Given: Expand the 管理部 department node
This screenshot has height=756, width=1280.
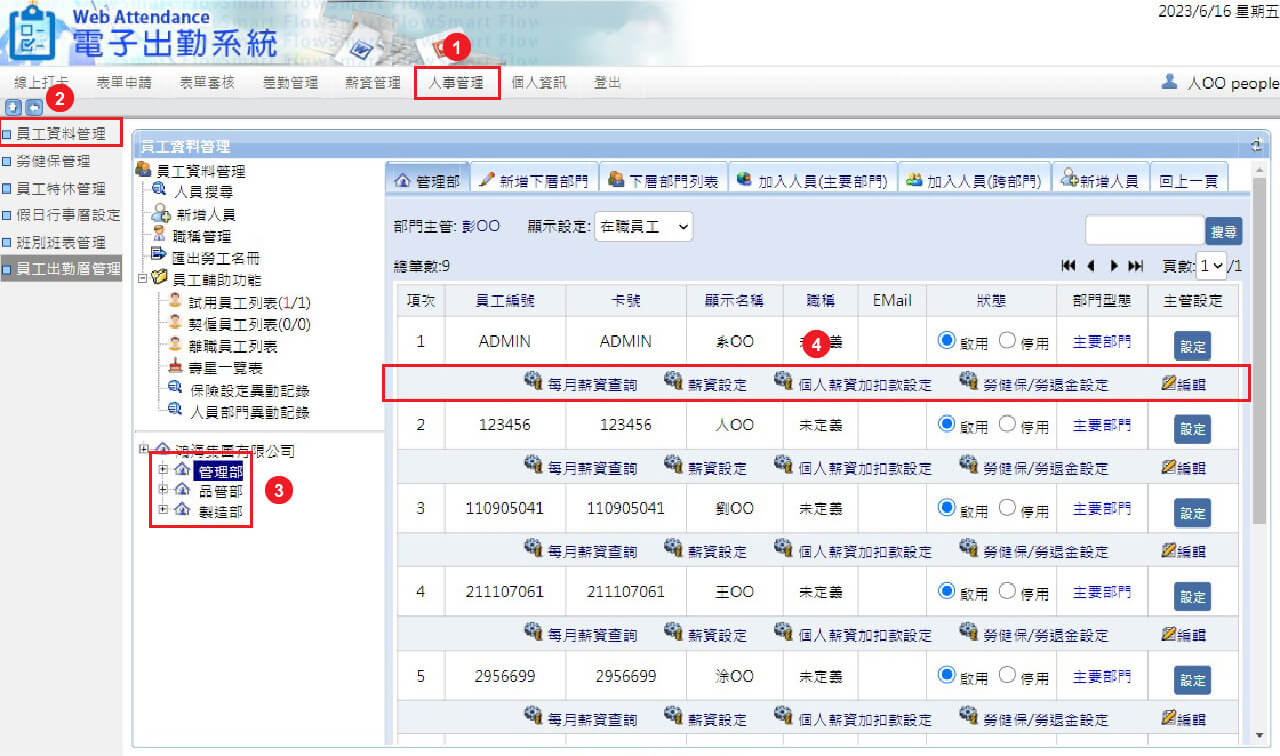Looking at the screenshot, I should 164,471.
